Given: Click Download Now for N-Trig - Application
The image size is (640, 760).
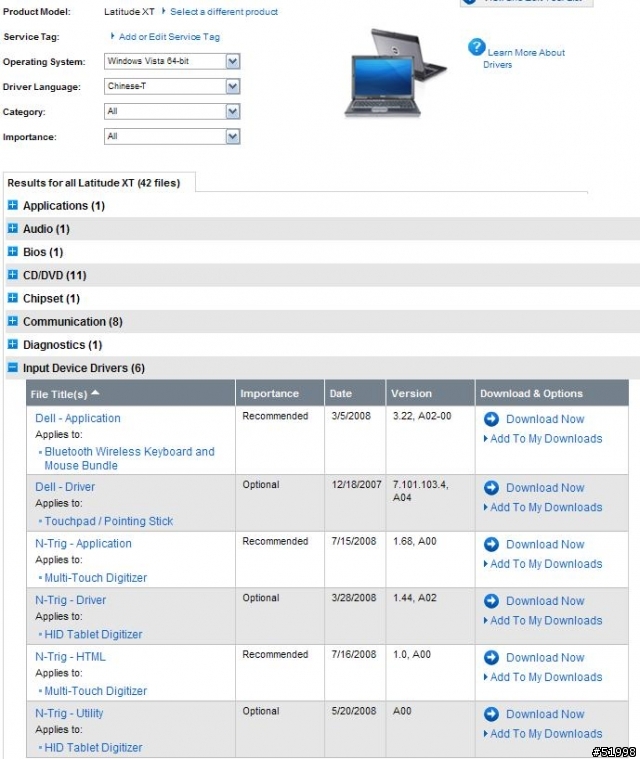Looking at the screenshot, I should click(545, 545).
